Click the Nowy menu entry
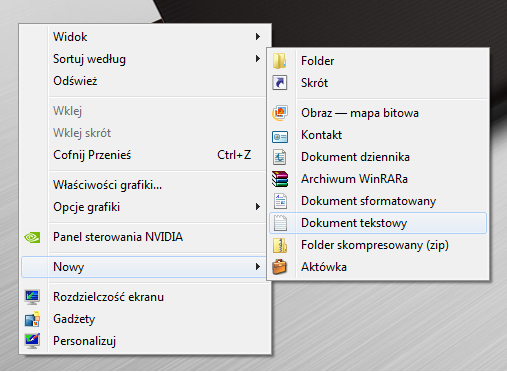507x372 pixels. (x=145, y=267)
